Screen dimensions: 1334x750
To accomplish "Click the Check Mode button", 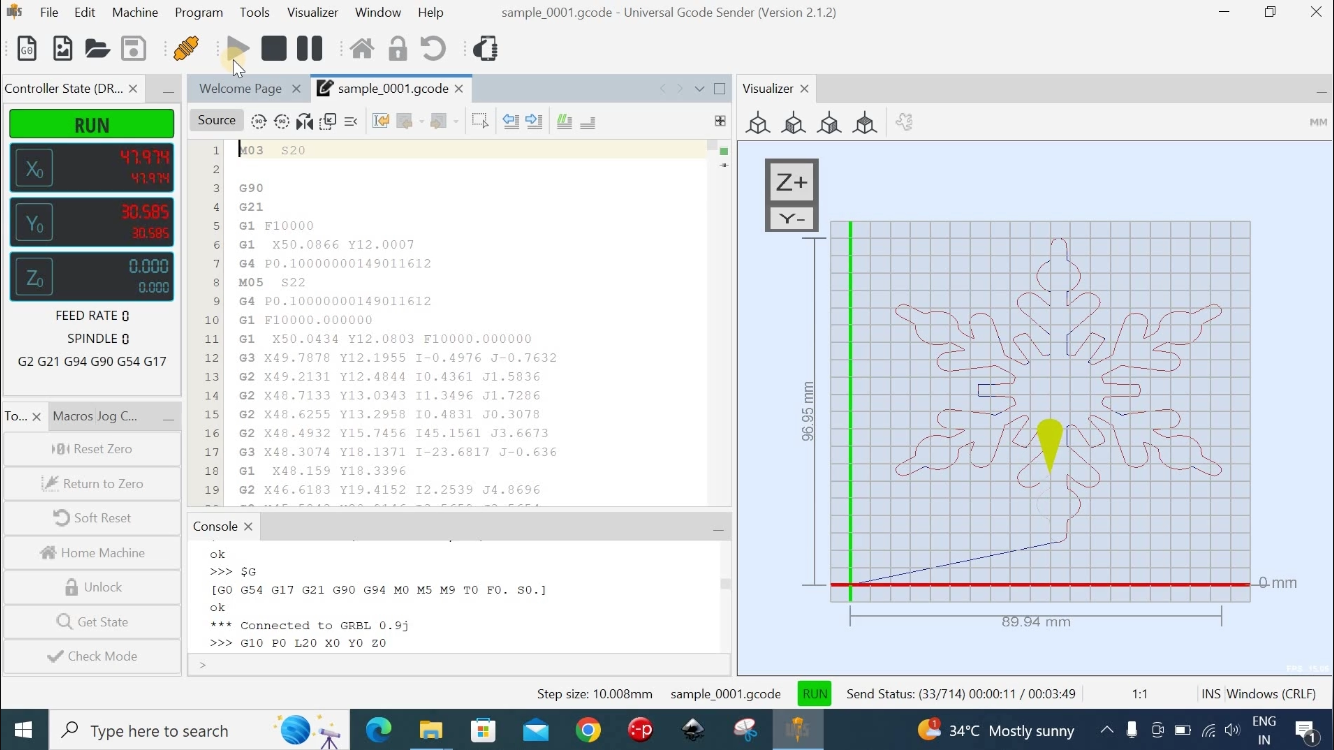I will click(x=92, y=656).
